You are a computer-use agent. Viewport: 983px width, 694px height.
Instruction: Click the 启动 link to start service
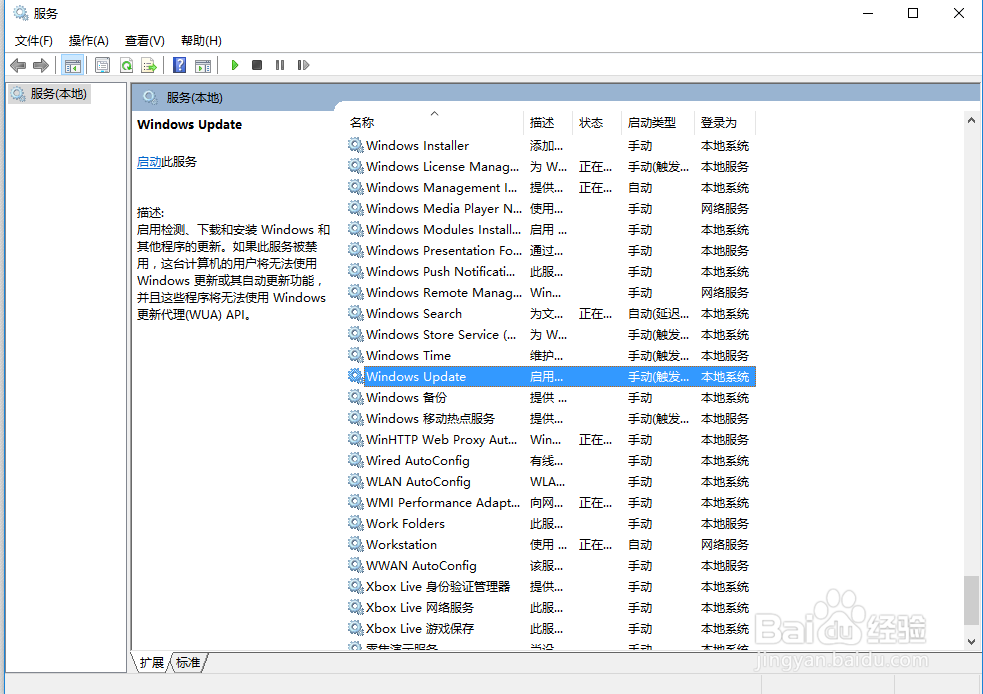pos(149,162)
